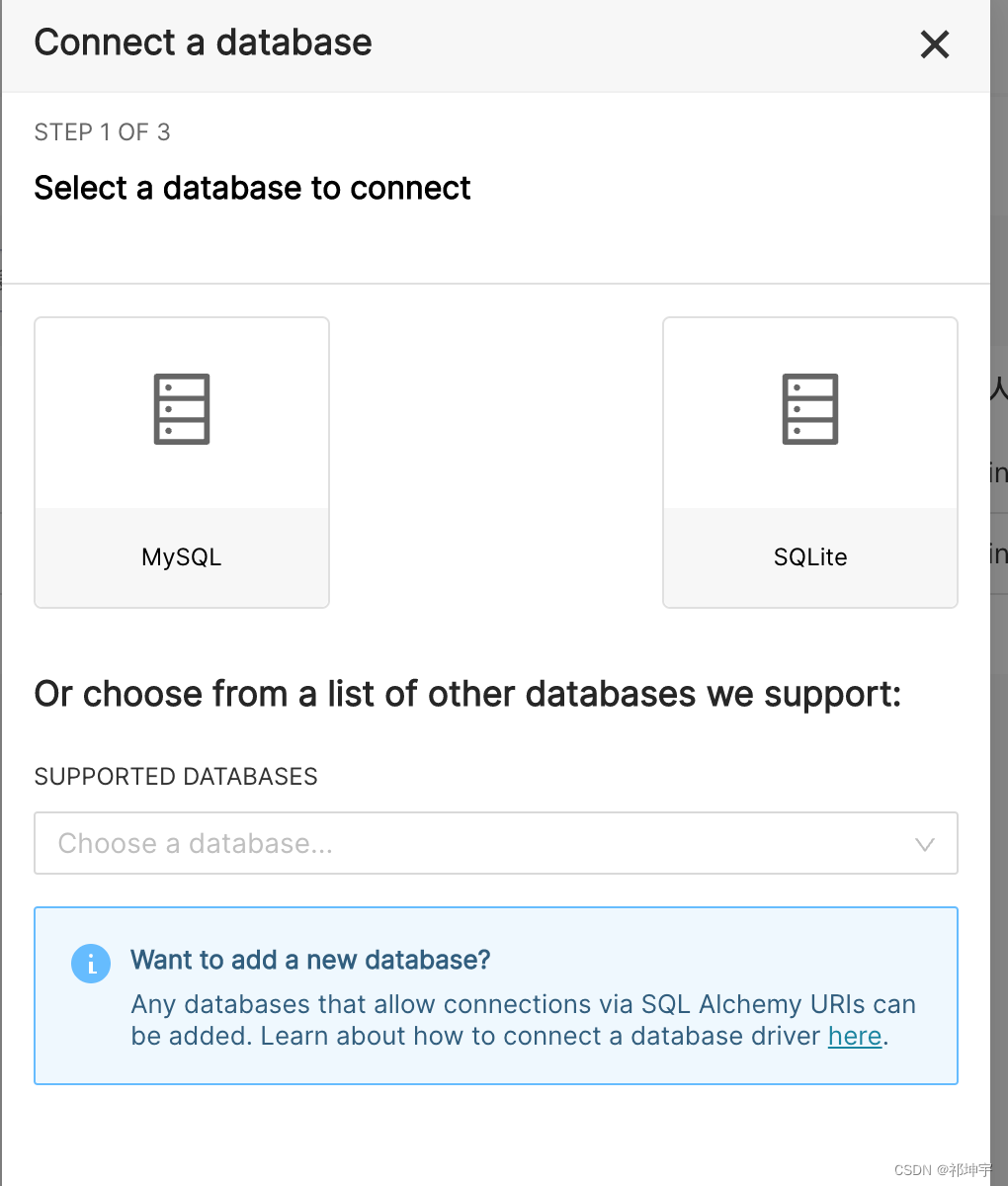Image resolution: width=1008 pixels, height=1186 pixels.
Task: Click the Connect a database dialog title
Action: [203, 42]
